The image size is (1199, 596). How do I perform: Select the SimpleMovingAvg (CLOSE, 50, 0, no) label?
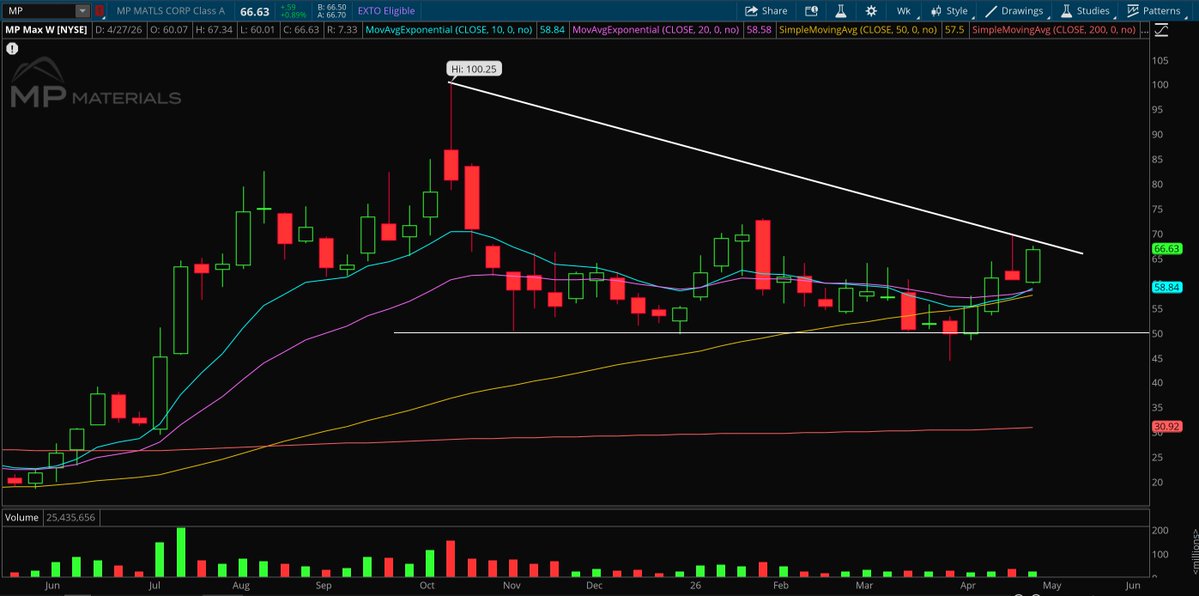858,30
